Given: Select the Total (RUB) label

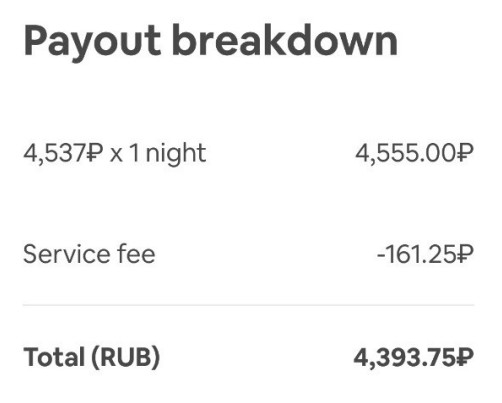Looking at the screenshot, I should tap(92, 357).
